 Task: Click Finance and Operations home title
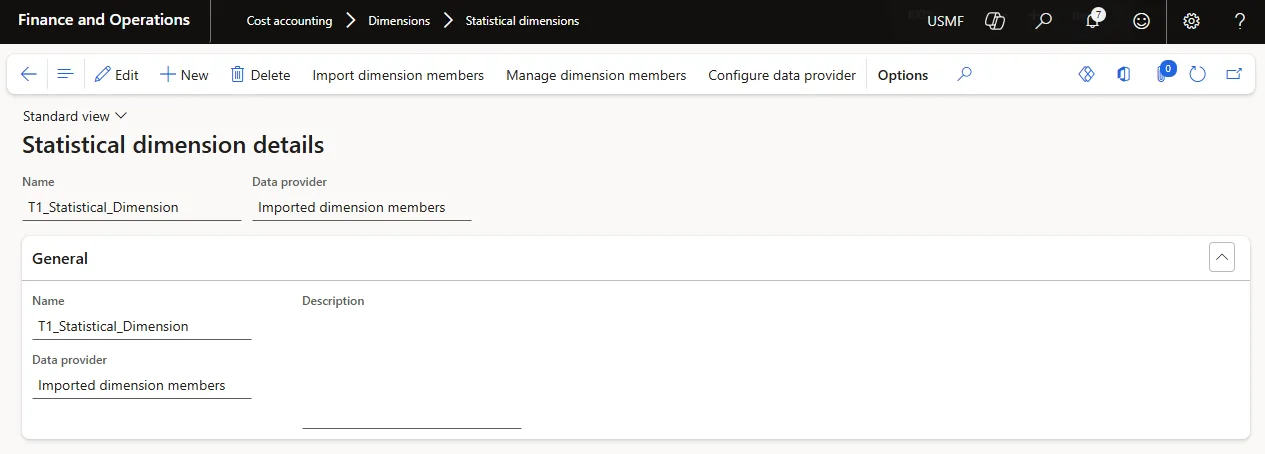coord(104,20)
